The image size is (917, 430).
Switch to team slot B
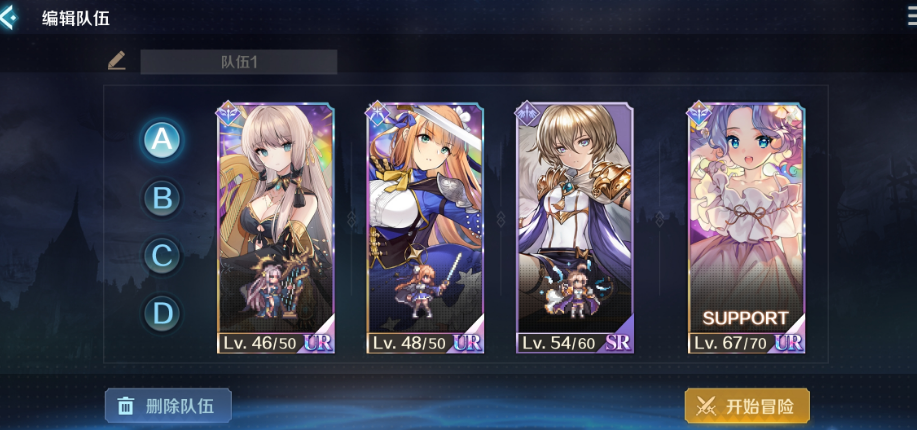(x=162, y=198)
